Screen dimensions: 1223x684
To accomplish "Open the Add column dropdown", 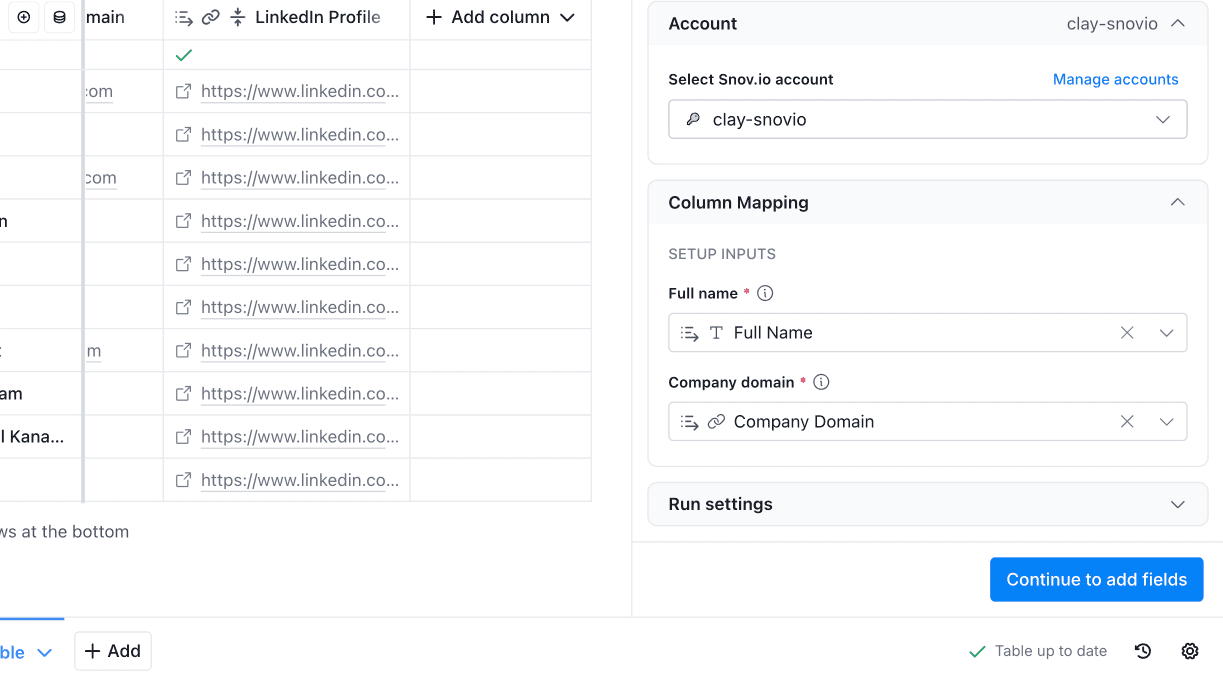I will tap(500, 17).
